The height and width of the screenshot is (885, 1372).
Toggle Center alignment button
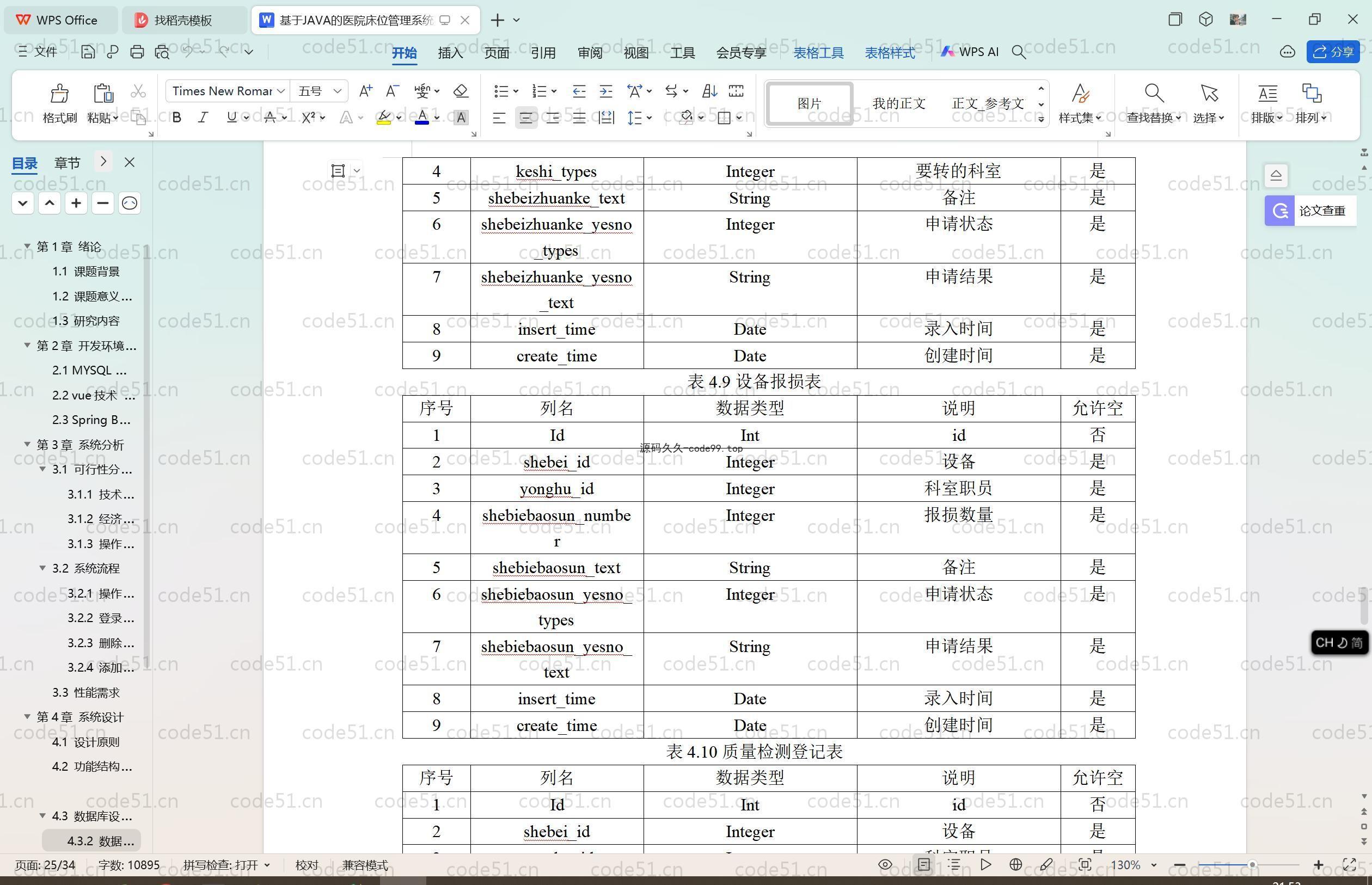[526, 118]
